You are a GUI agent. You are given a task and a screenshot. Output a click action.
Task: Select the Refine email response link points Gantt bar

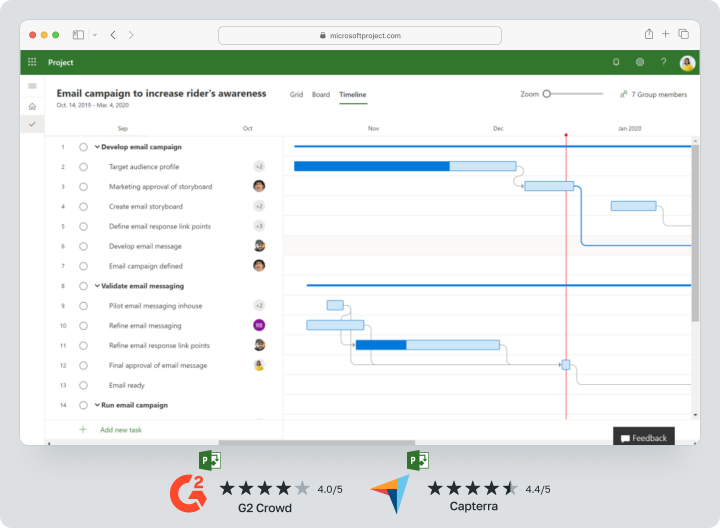(428, 345)
